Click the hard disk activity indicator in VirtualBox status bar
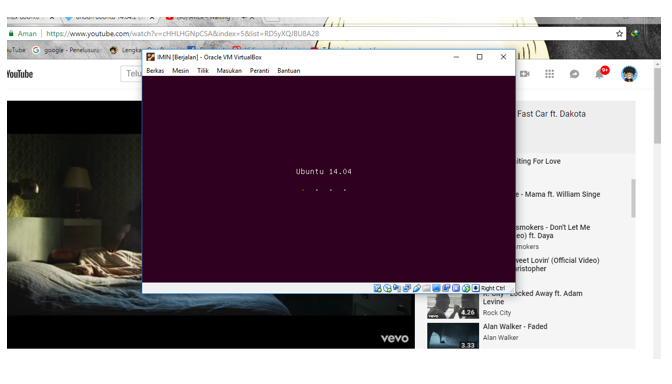The height and width of the screenshot is (384, 672). click(378, 288)
